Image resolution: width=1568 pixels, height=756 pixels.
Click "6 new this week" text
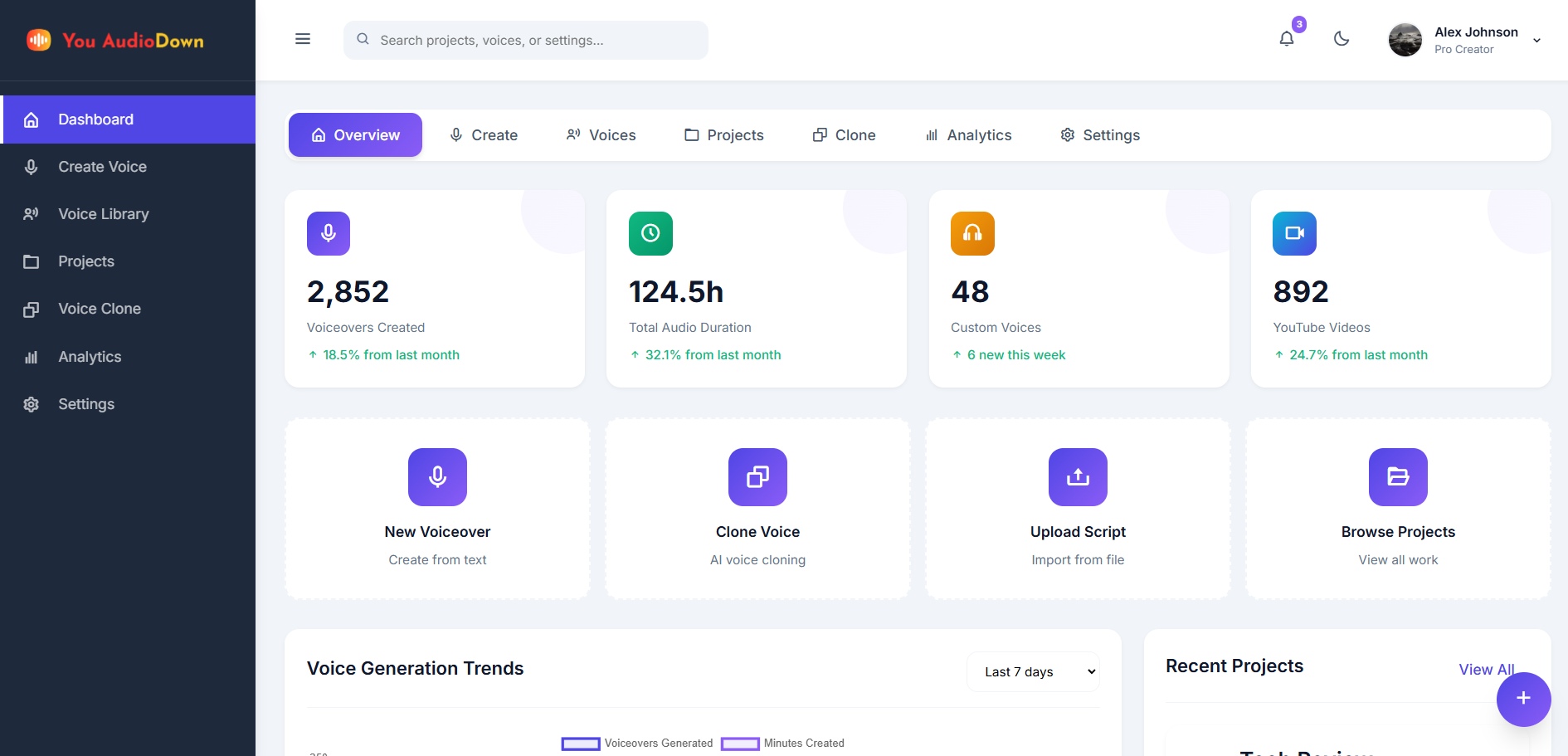coord(1016,355)
